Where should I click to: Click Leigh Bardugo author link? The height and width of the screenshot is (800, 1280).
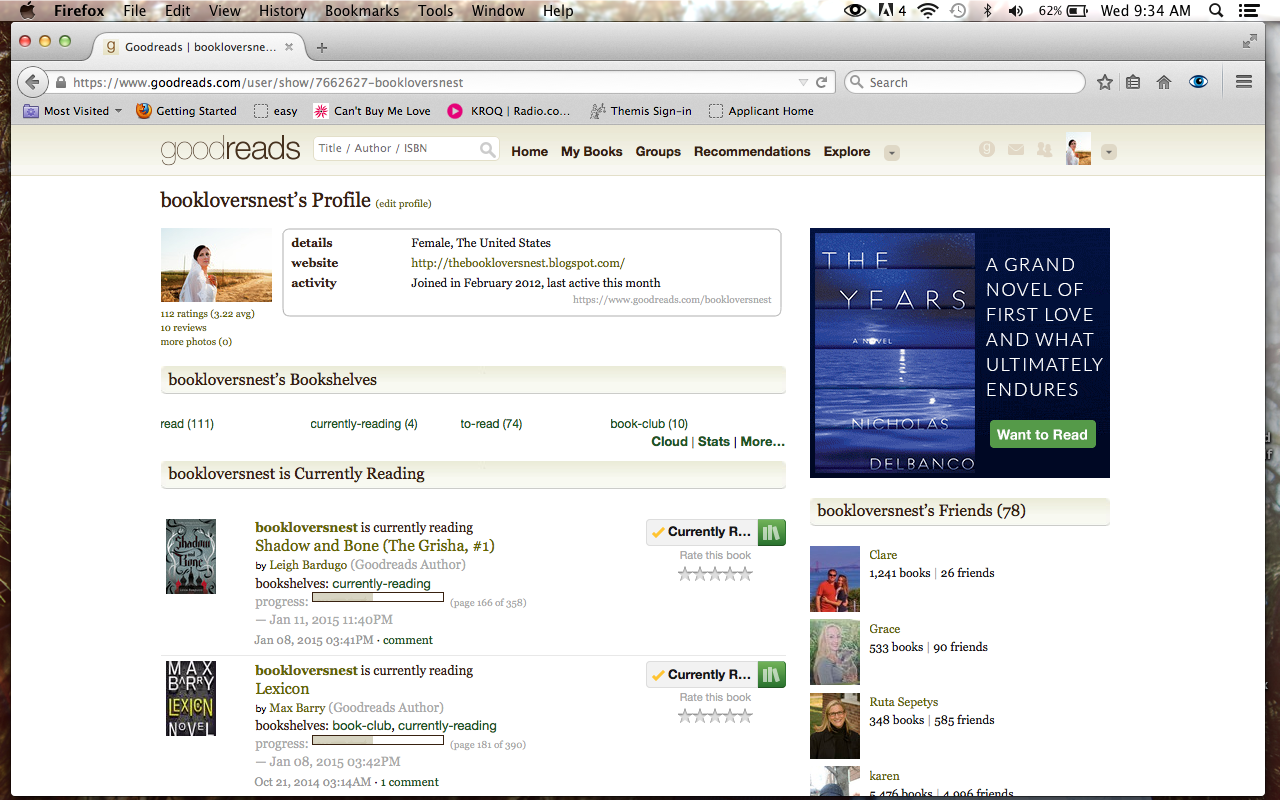point(308,565)
